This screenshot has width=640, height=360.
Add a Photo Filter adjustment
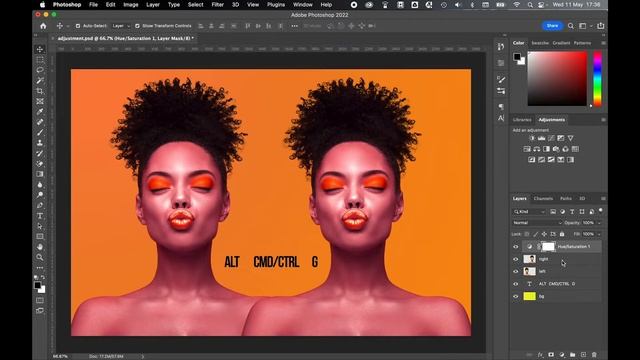point(556,149)
